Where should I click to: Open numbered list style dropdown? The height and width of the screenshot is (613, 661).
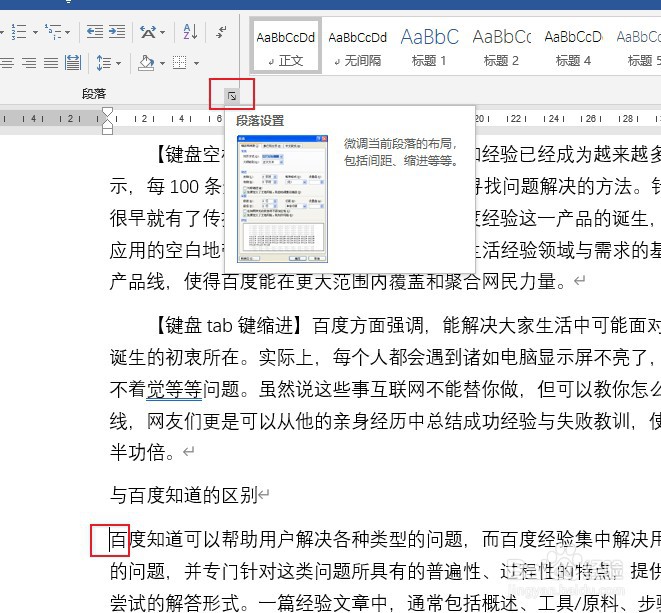[x=35, y=32]
